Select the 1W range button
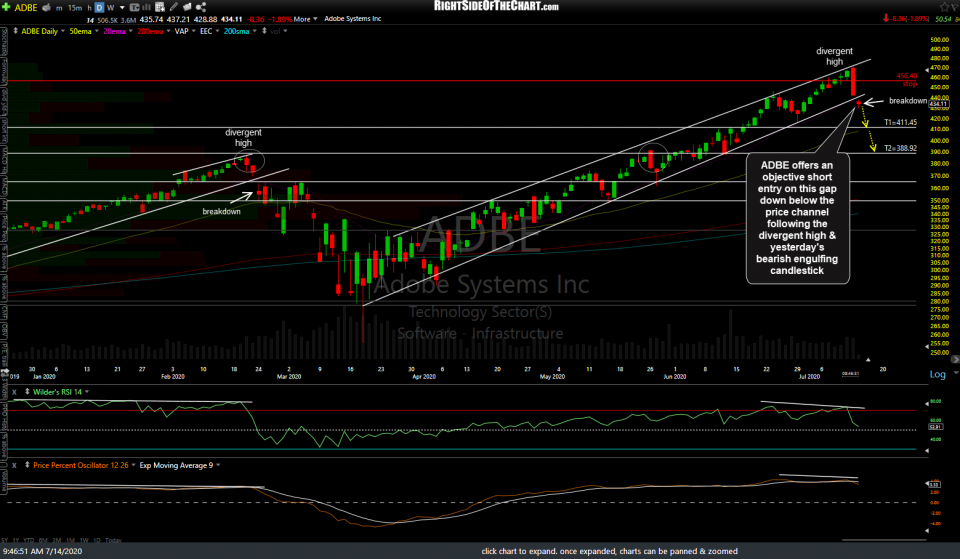This screenshot has width=960, height=559. (84, 541)
